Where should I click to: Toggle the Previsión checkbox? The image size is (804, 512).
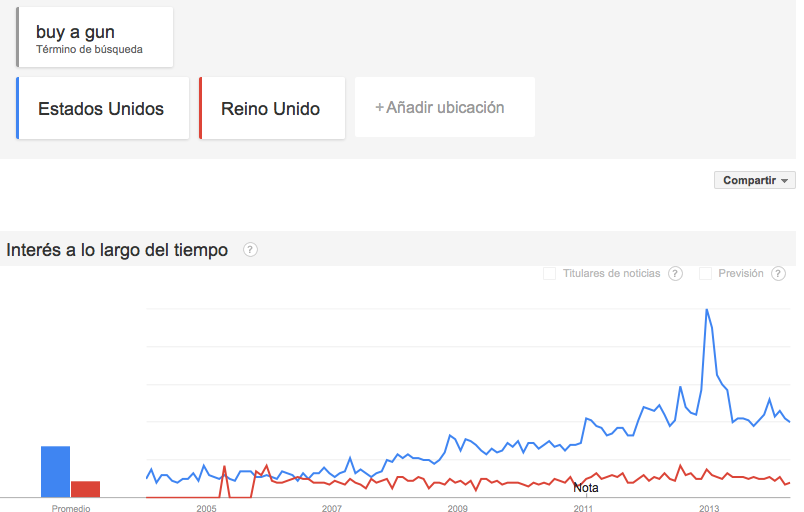point(706,274)
